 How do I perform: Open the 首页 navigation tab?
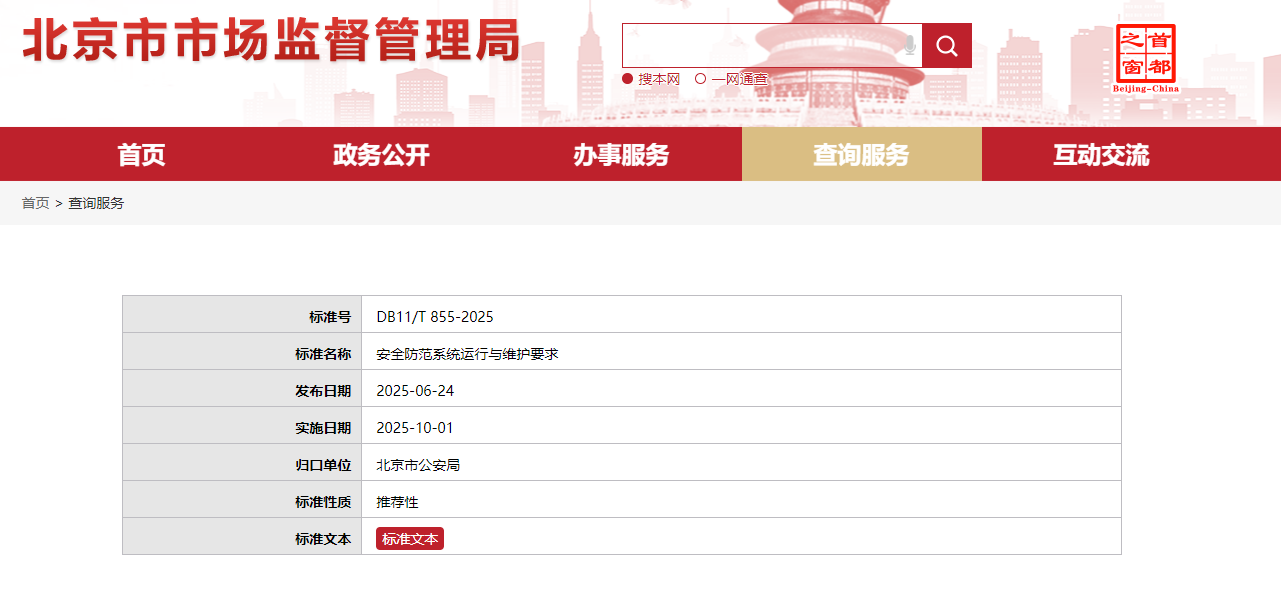click(x=141, y=154)
